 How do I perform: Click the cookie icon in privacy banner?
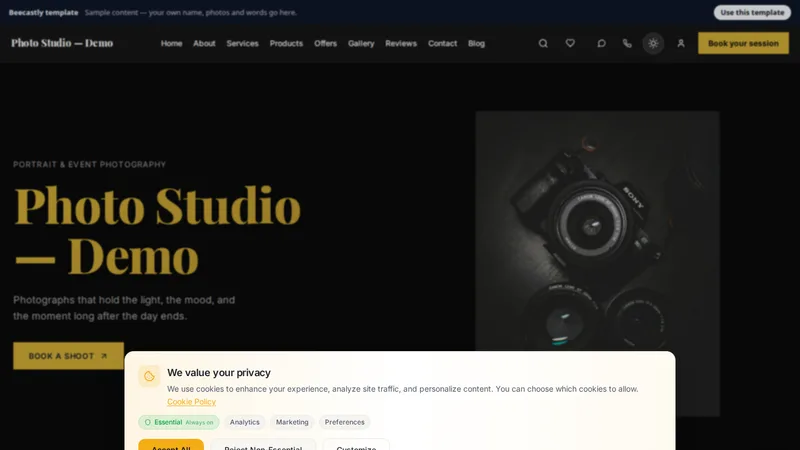(149, 377)
